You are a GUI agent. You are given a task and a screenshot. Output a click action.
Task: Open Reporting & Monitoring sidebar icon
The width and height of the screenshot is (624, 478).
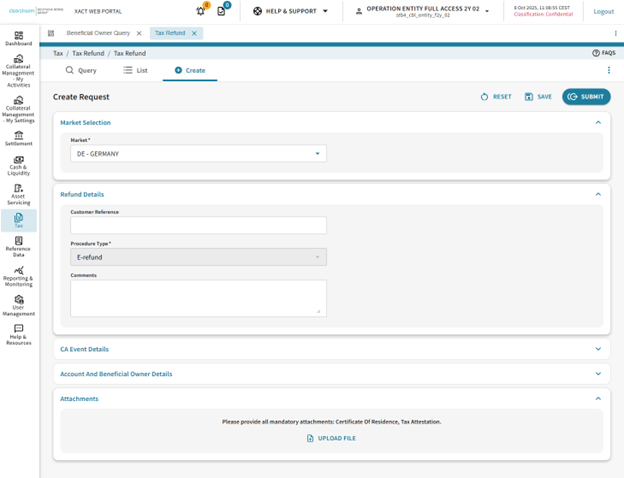point(18,275)
